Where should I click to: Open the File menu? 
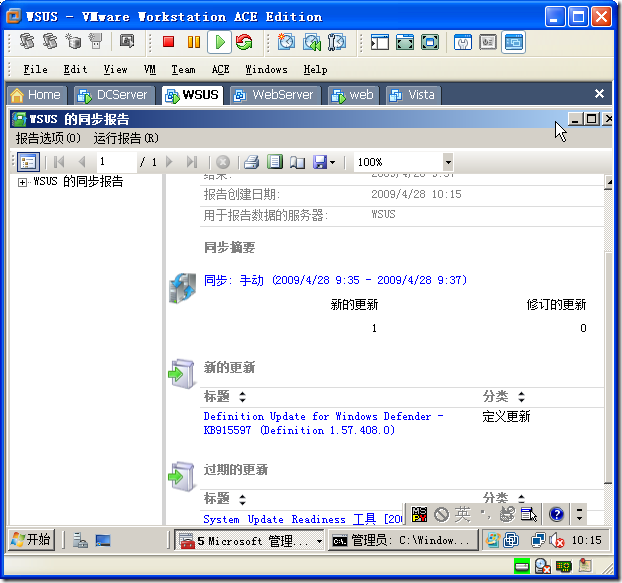point(35,69)
